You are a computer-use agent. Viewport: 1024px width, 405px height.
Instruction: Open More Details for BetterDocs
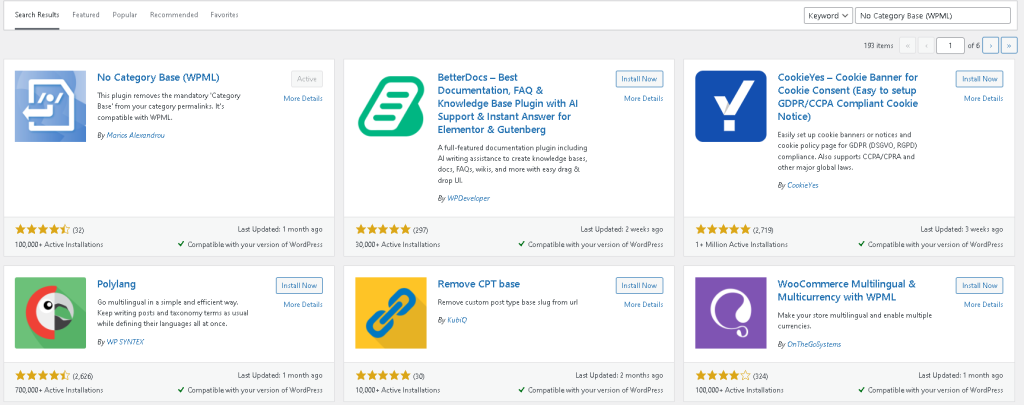[x=643, y=98]
